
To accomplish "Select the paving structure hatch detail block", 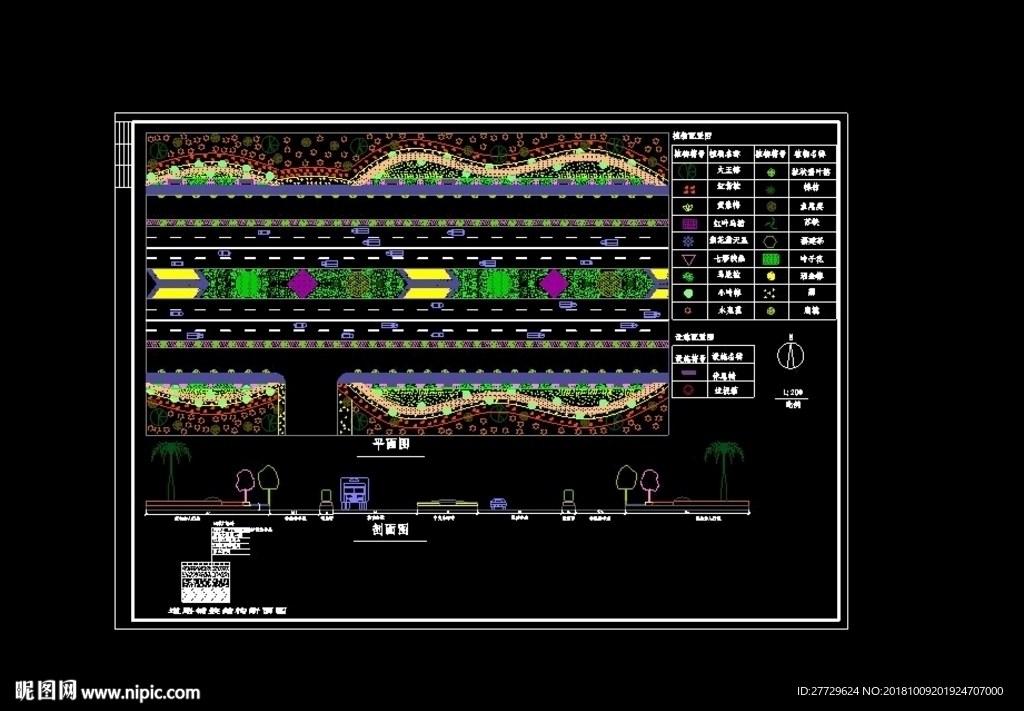I will (x=205, y=582).
